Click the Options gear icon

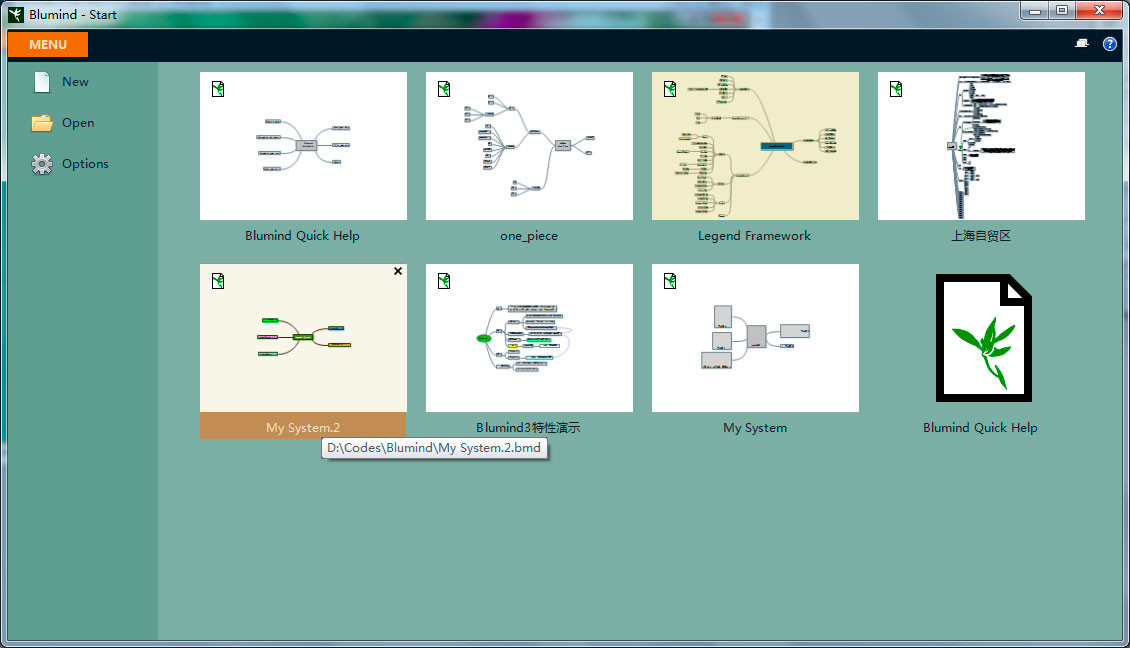42,164
